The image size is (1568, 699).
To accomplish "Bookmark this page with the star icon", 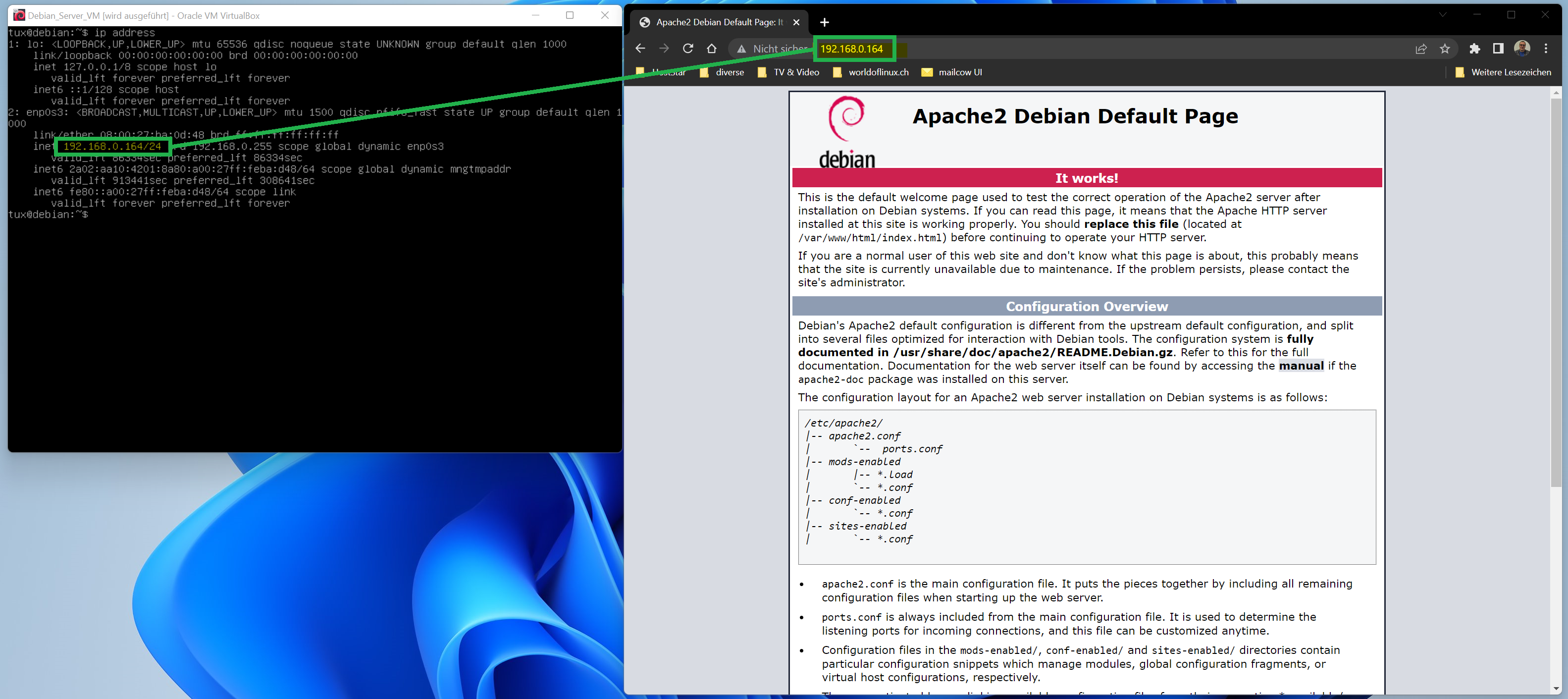I will click(x=1445, y=49).
